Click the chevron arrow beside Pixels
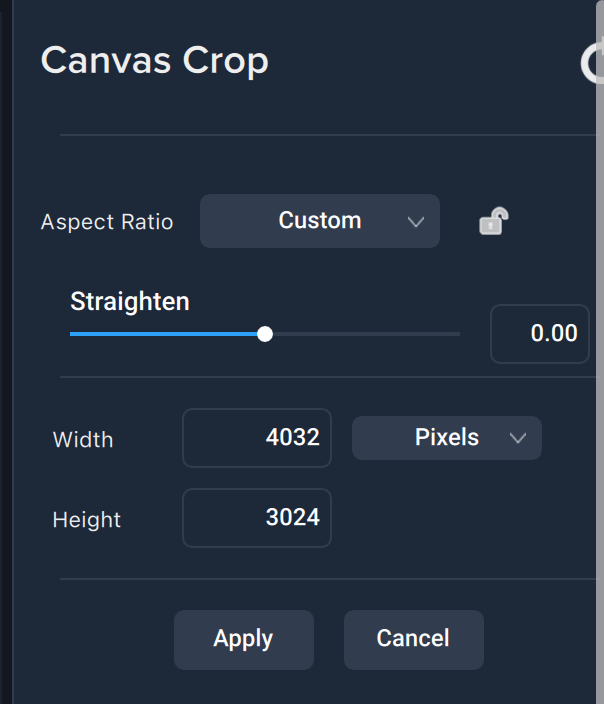604x704 pixels. (517, 438)
